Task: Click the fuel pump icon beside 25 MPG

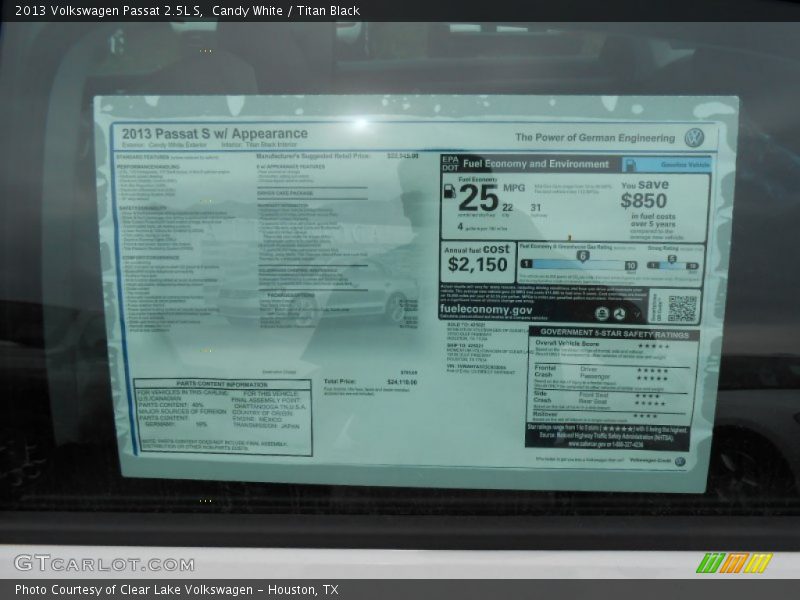Action: coord(449,191)
